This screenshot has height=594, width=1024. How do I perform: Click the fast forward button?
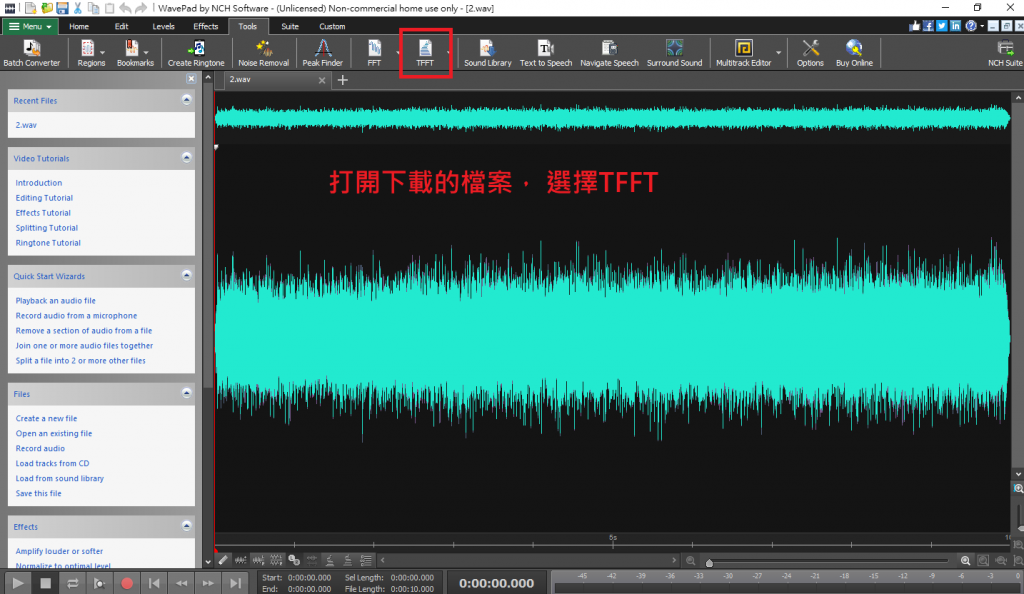(208, 583)
